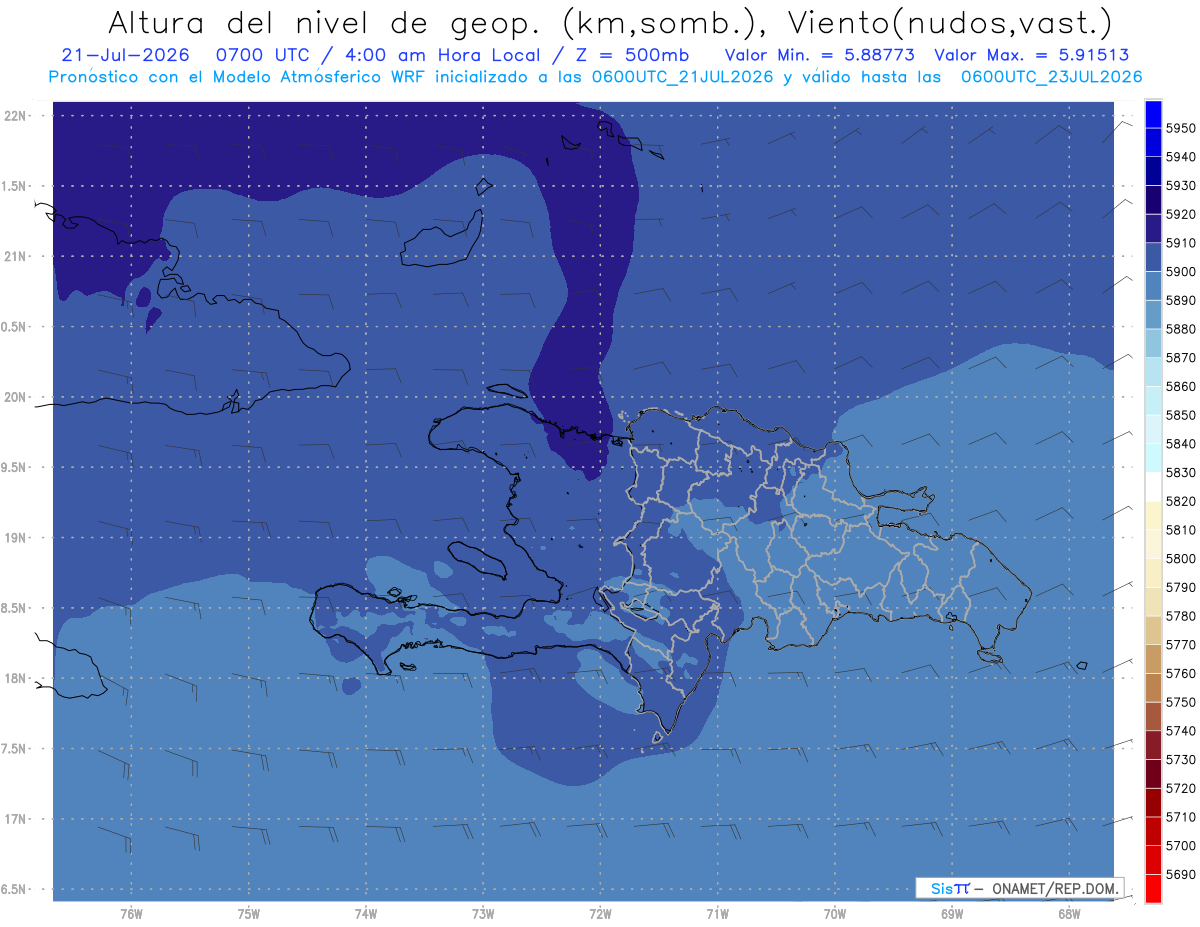This screenshot has height=927, width=1200.
Task: Click the '5820' legend value
Action: tap(1181, 501)
